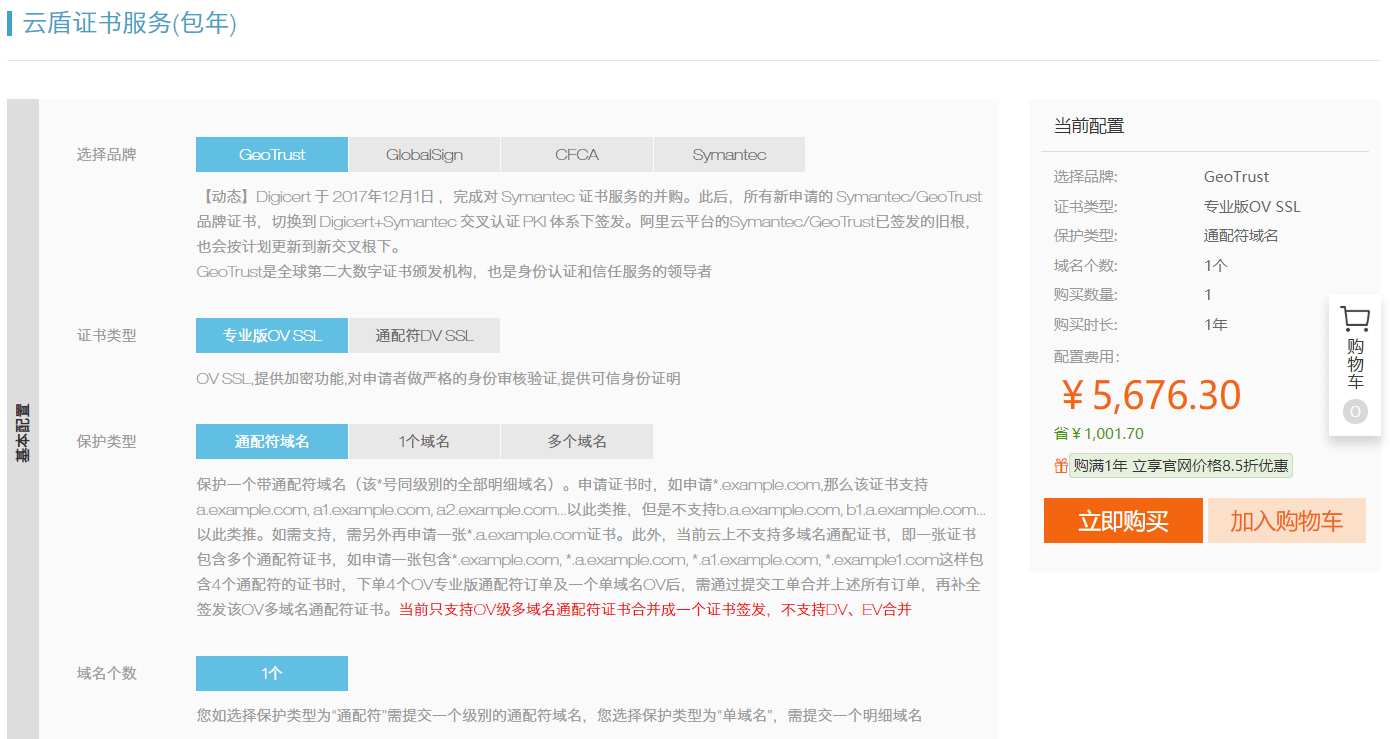Viewport: 1390px width, 739px height.
Task: Click the 通配符域名 value in summary panel
Action: point(1241,236)
